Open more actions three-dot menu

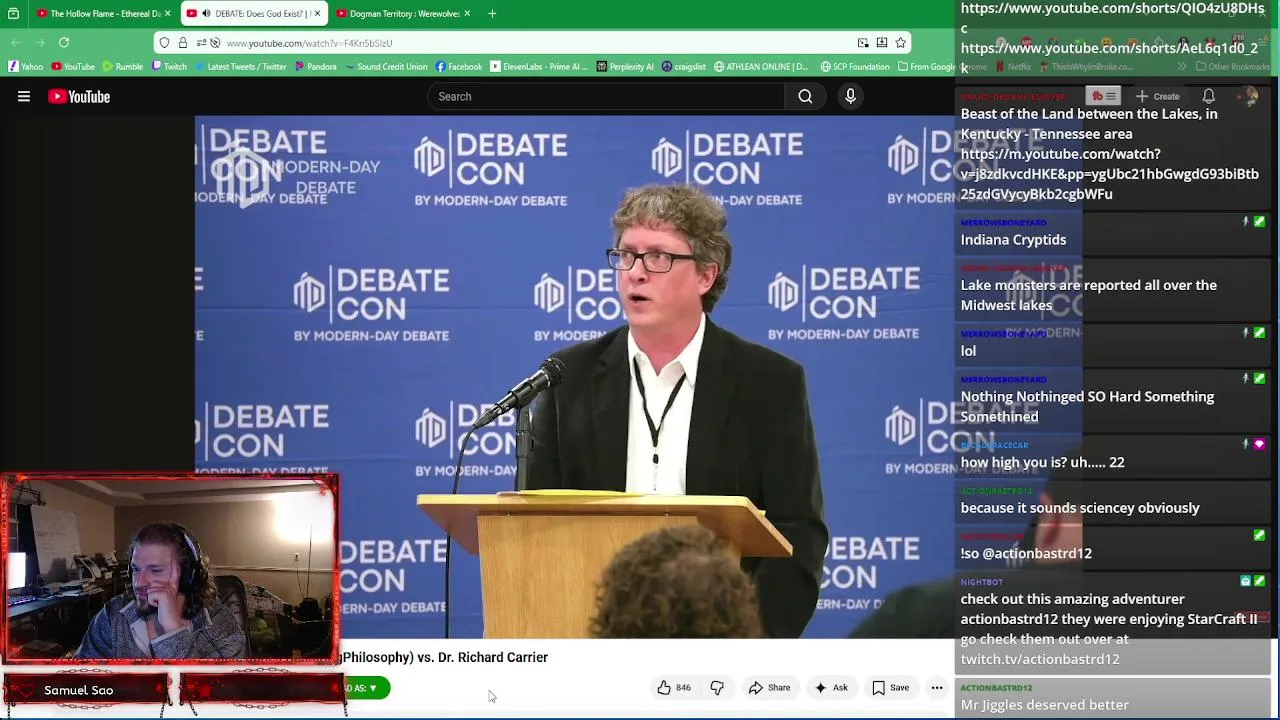click(937, 688)
